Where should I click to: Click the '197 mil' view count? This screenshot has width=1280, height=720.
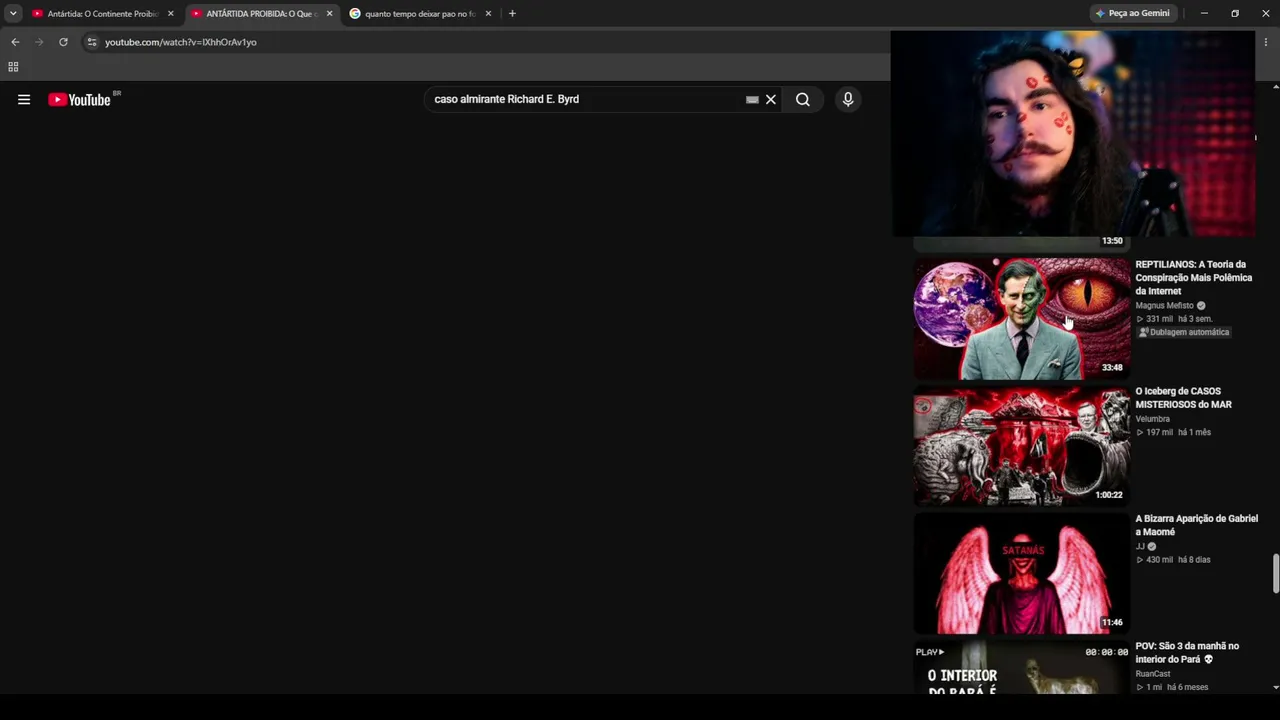[x=1159, y=432]
